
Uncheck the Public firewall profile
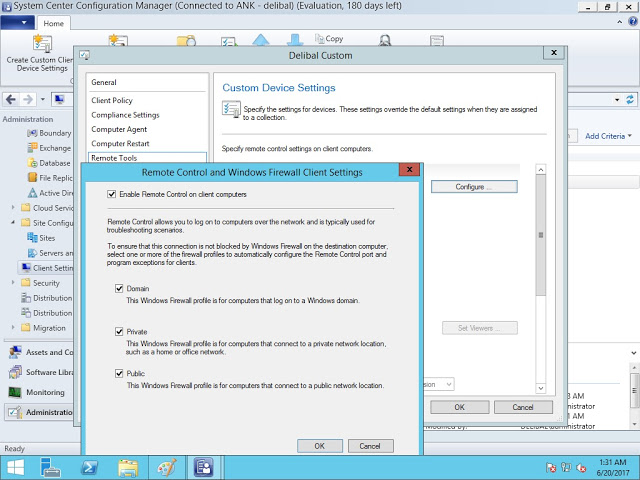[120, 374]
